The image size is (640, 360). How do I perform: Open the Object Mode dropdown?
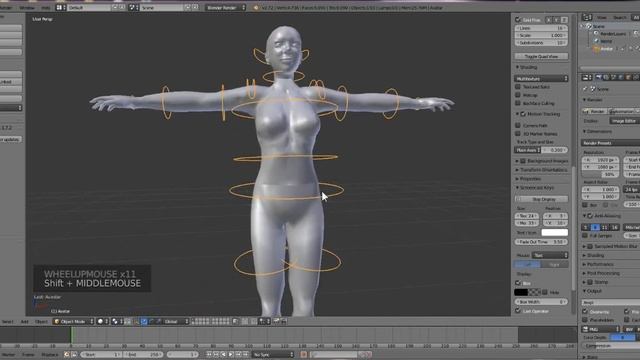74,322
